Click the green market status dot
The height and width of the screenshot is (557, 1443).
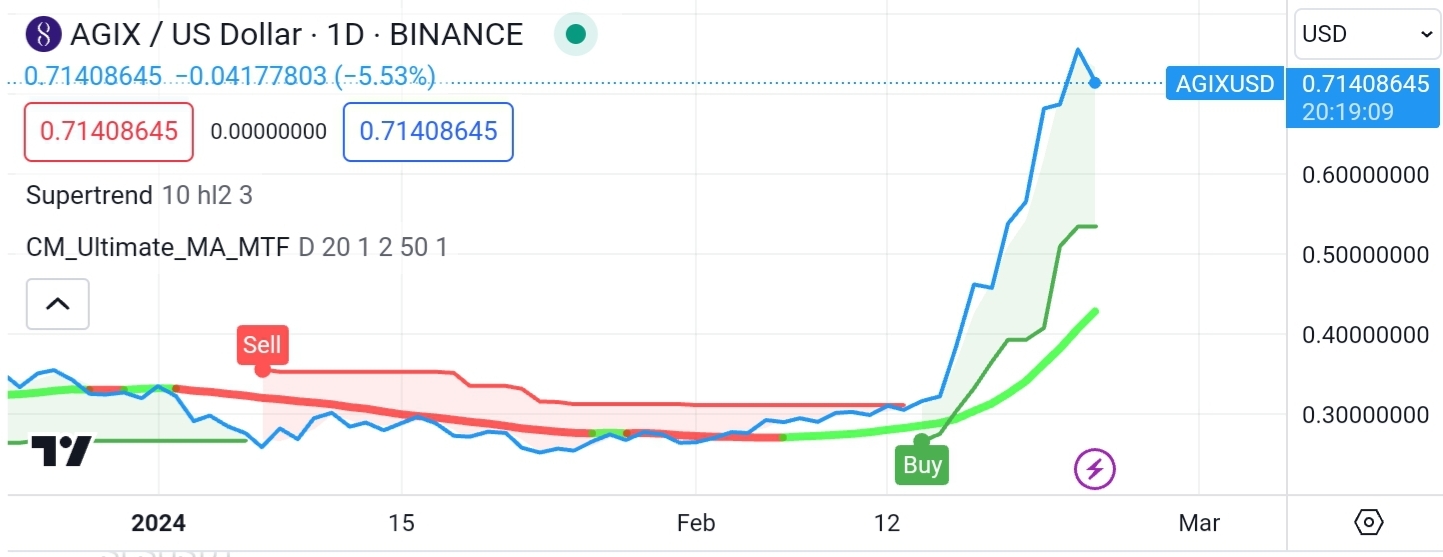click(575, 34)
